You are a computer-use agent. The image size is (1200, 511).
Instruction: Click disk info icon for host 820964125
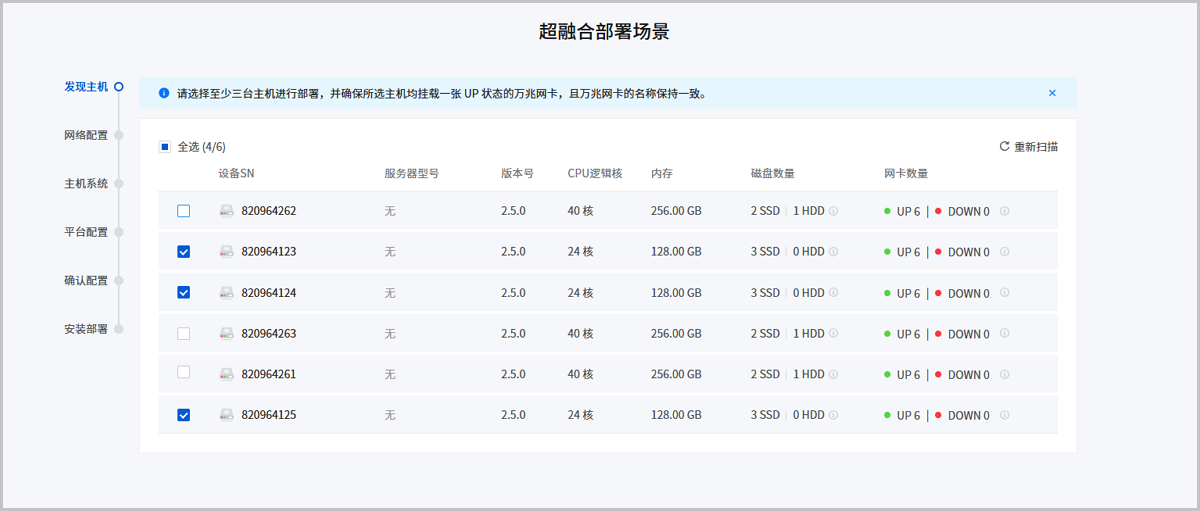[833, 415]
